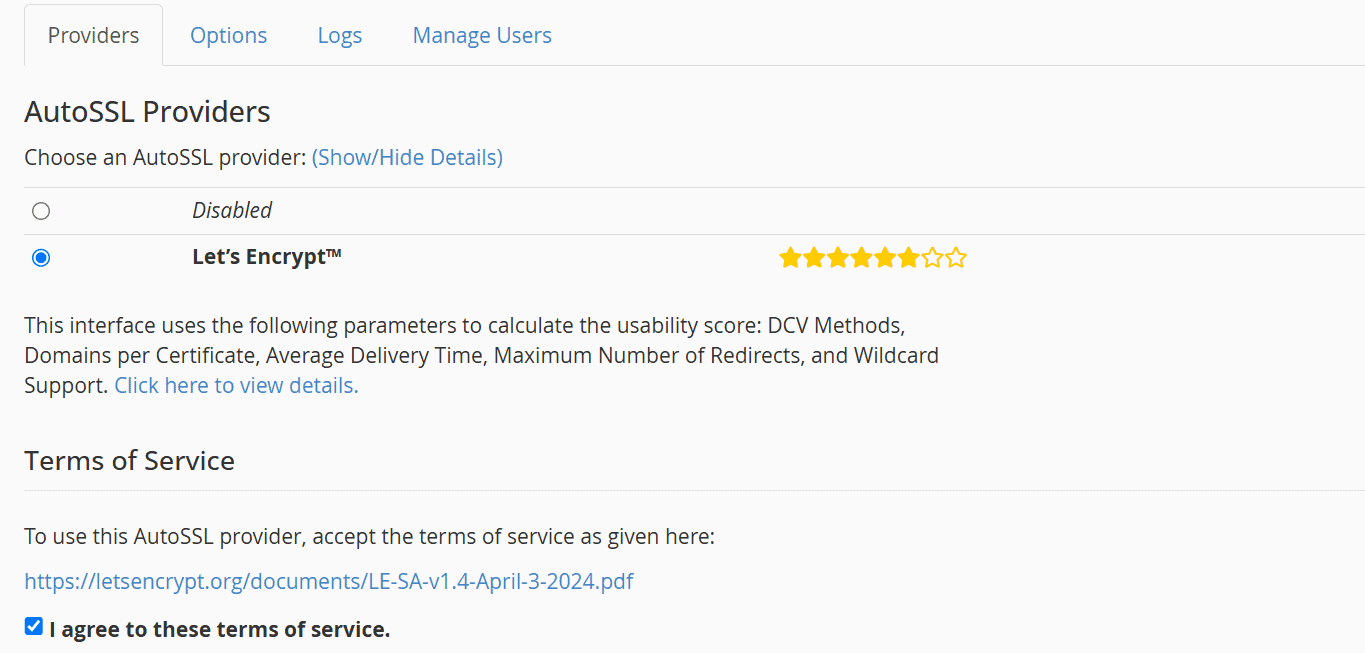Select the Let's Encrypt radio button
The height and width of the screenshot is (653, 1365).
tap(41, 258)
